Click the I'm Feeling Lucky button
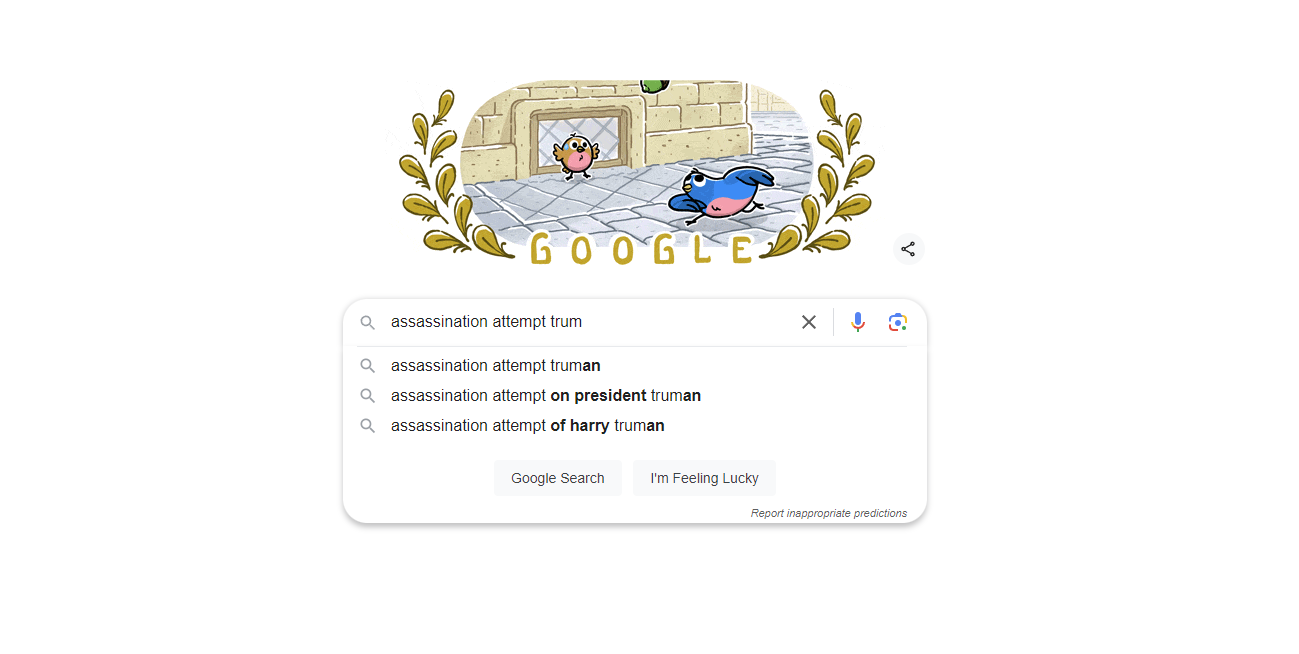Image resolution: width=1299 pixels, height=654 pixels. [704, 478]
